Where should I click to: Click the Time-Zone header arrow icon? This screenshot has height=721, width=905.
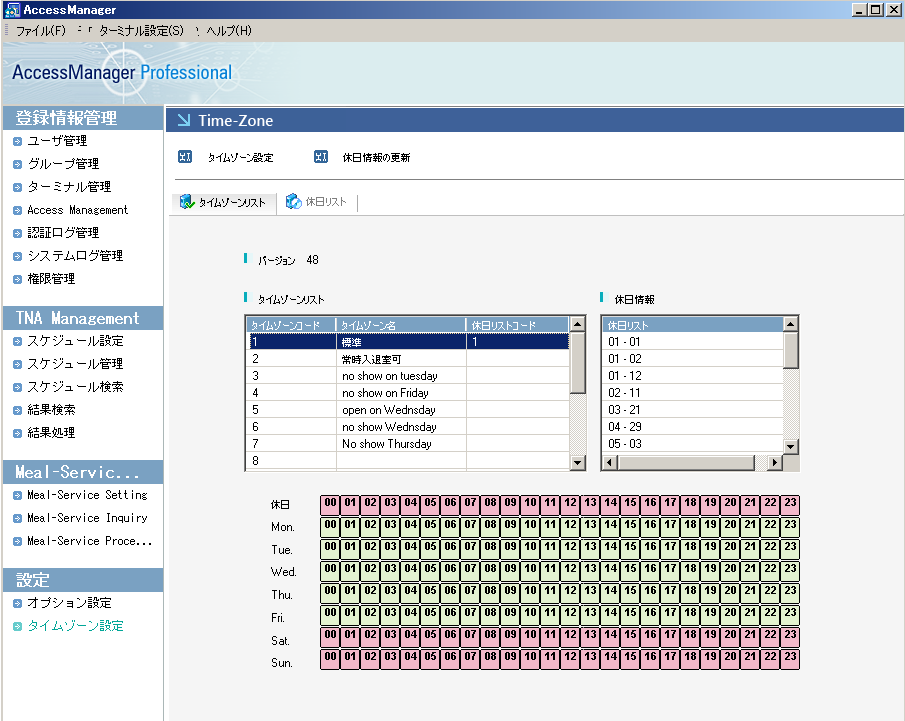[x=184, y=120]
